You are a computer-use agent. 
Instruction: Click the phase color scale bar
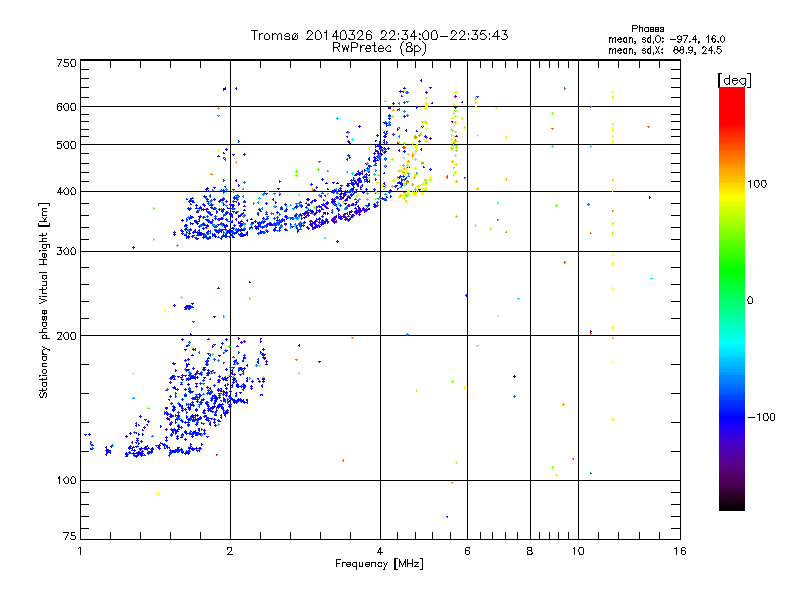click(732, 298)
